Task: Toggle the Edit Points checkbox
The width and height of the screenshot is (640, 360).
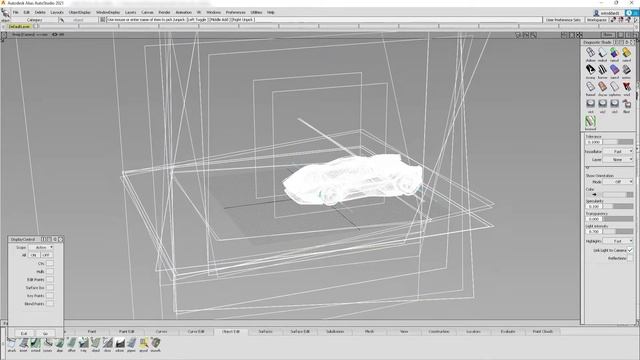Action: coord(49,280)
